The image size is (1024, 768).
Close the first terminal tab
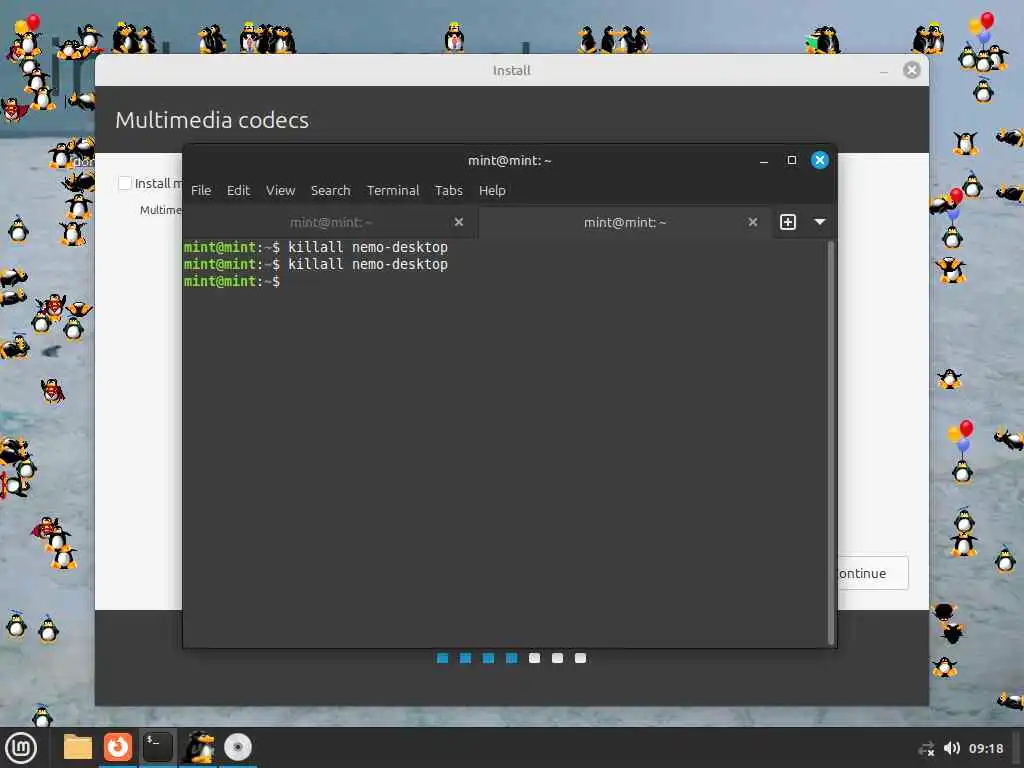(459, 222)
